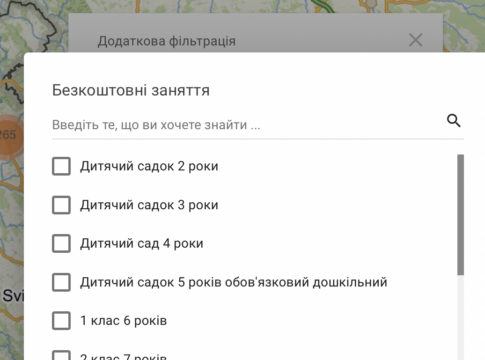485x360 pixels.
Task: Select checkbox for Дитячий садок 5 років обов'язковий дошкільний
Action: point(61,282)
